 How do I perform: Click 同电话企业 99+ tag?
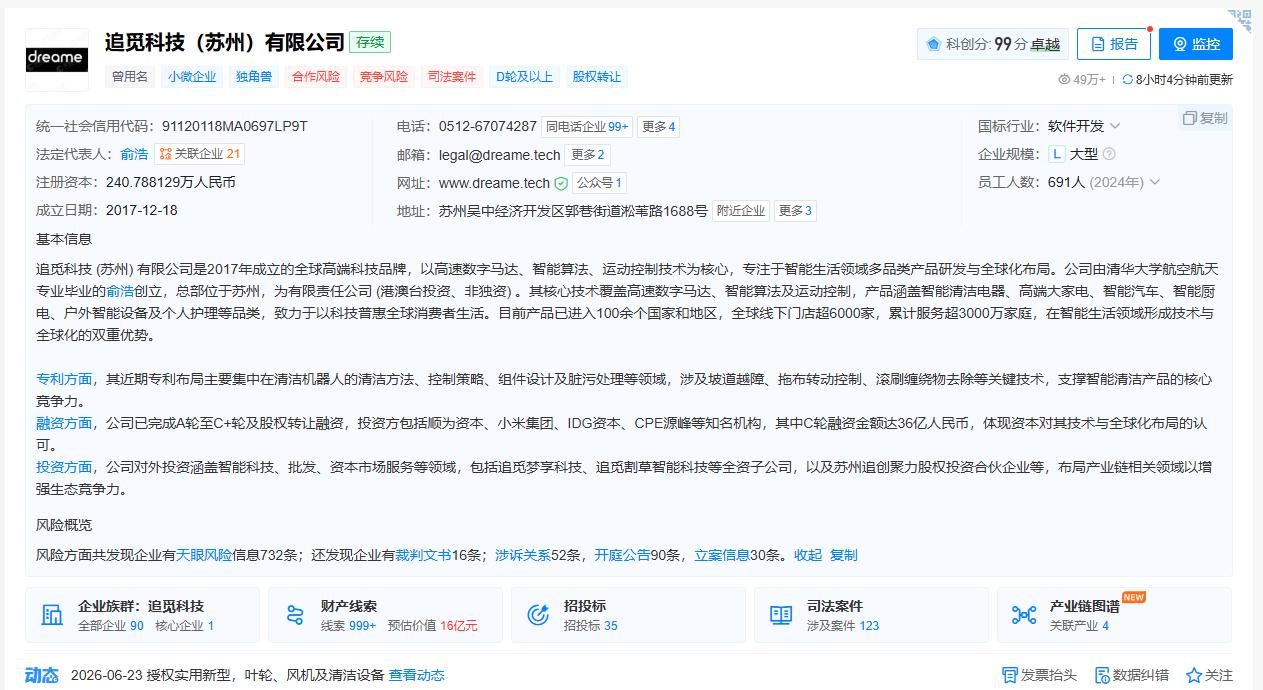click(587, 127)
